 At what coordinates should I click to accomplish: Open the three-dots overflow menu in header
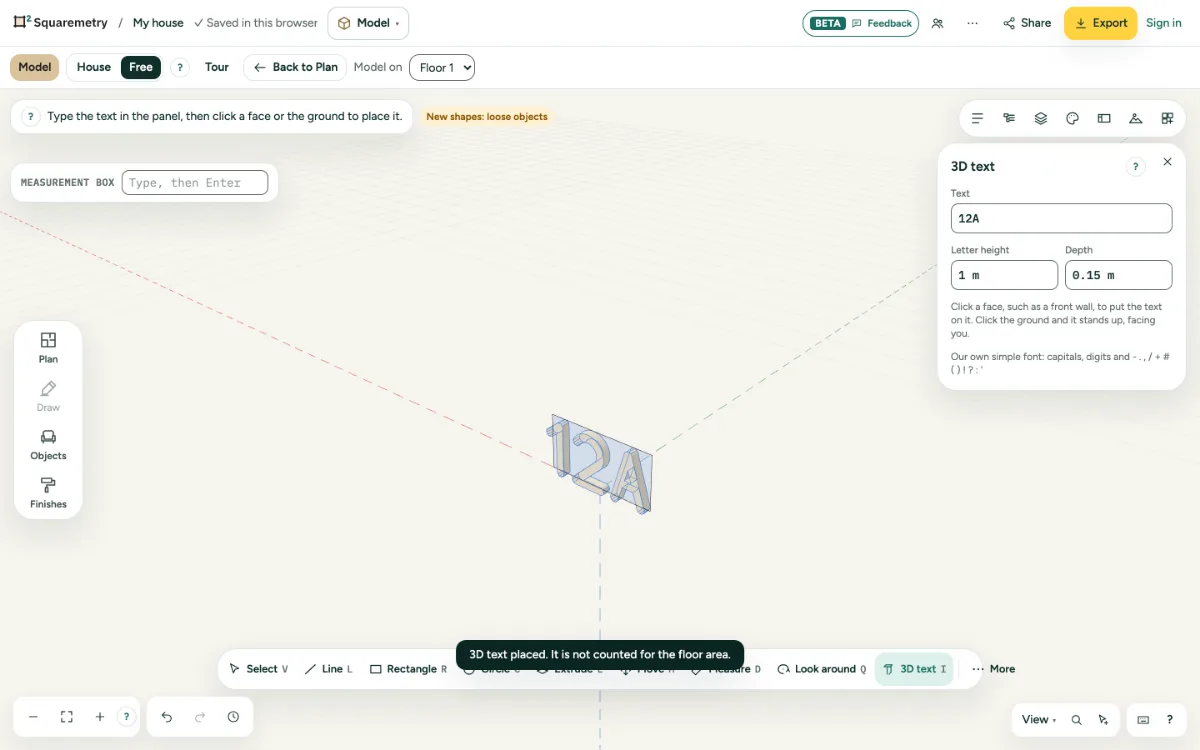[x=972, y=23]
